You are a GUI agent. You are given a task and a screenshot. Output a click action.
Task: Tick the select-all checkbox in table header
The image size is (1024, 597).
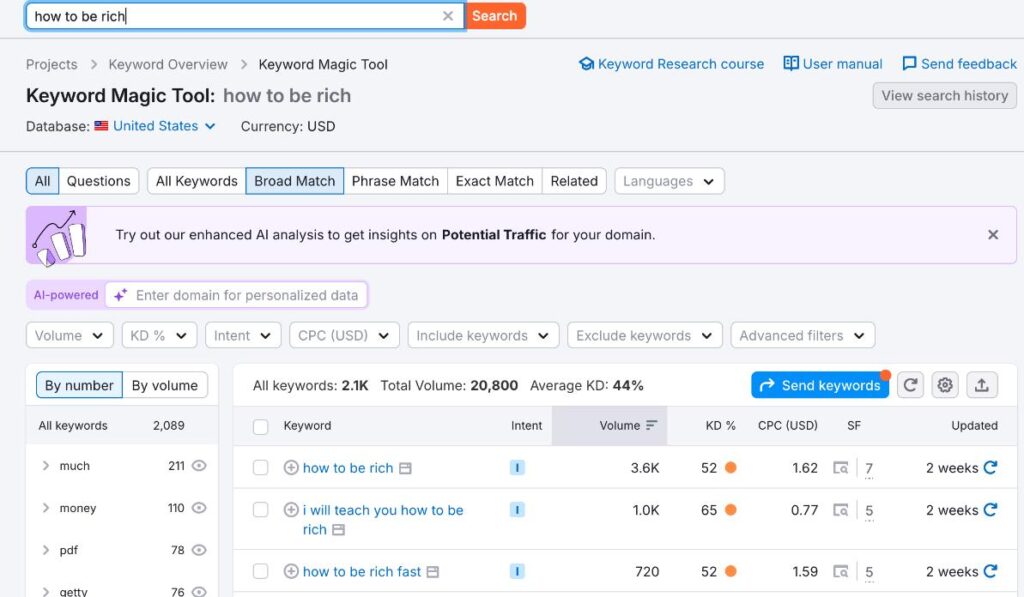[261, 427]
